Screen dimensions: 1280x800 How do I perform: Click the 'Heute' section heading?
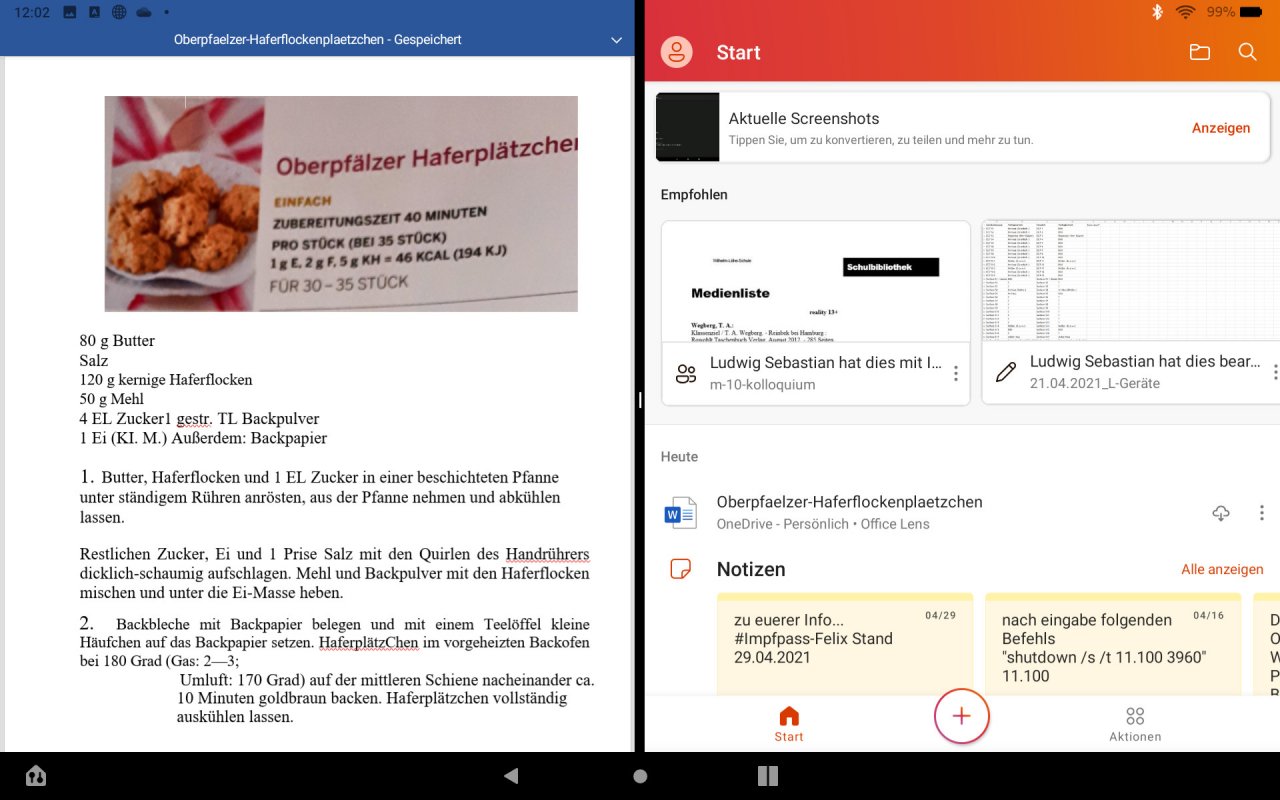[x=679, y=456]
